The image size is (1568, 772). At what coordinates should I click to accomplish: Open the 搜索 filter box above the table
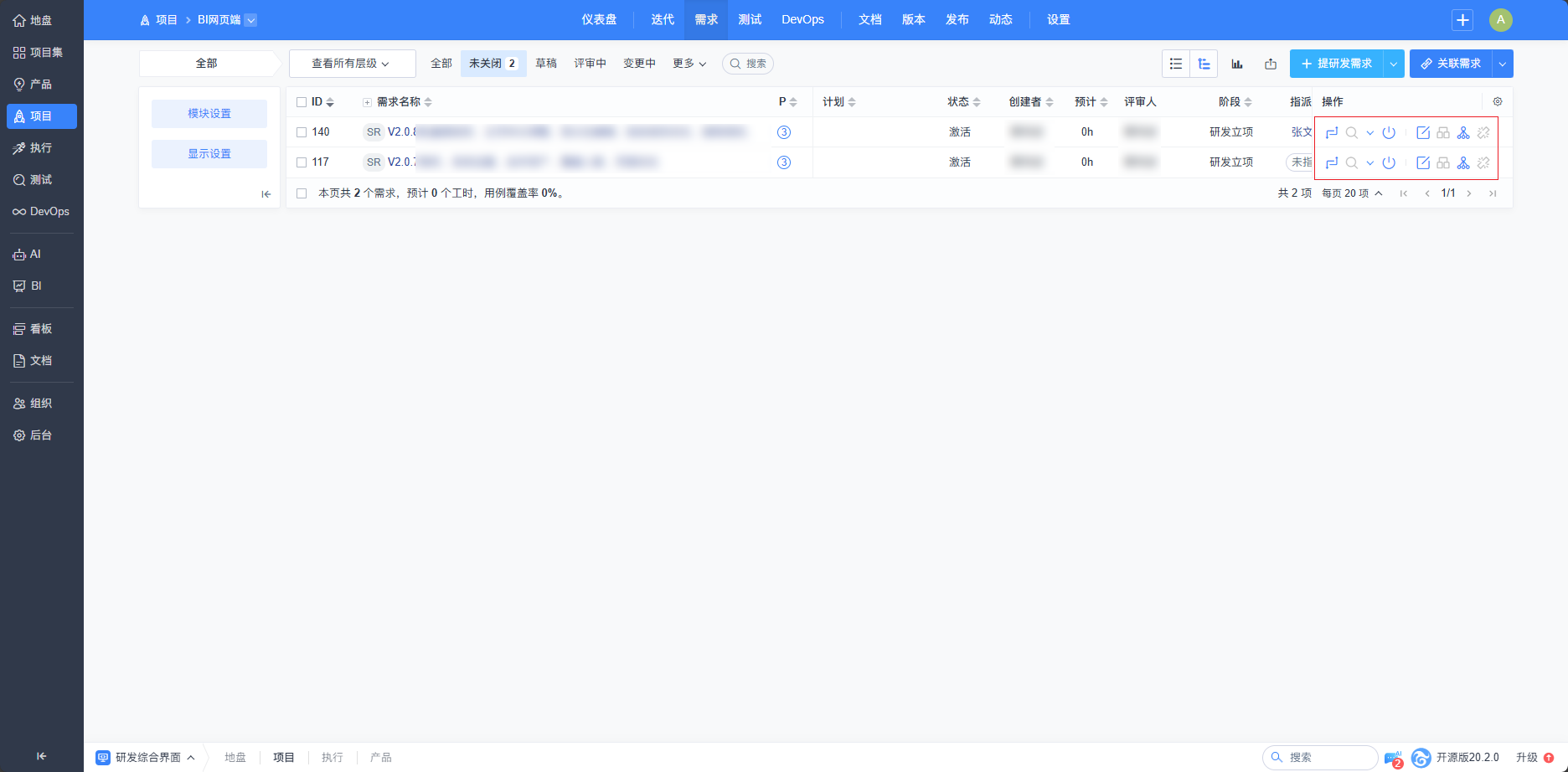[x=747, y=64]
